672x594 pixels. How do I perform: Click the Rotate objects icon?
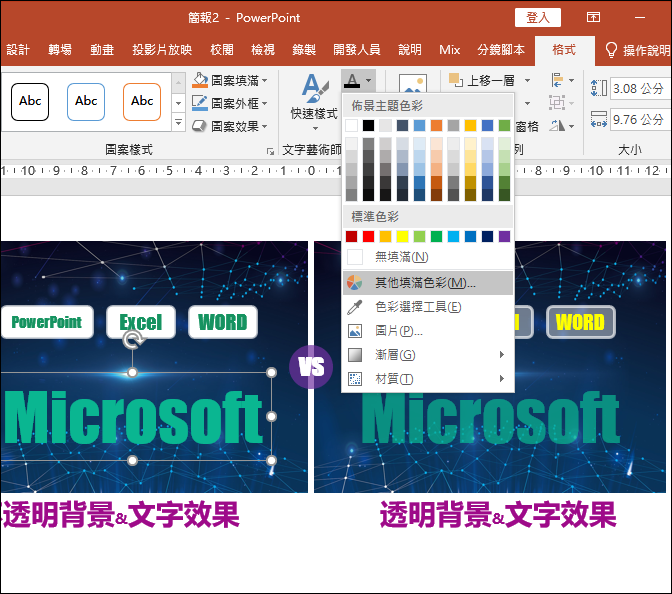coord(557,126)
